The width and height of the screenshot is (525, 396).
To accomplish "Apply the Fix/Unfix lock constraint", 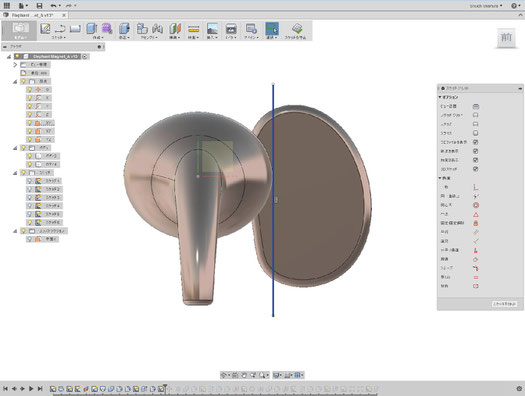I will click(475, 223).
